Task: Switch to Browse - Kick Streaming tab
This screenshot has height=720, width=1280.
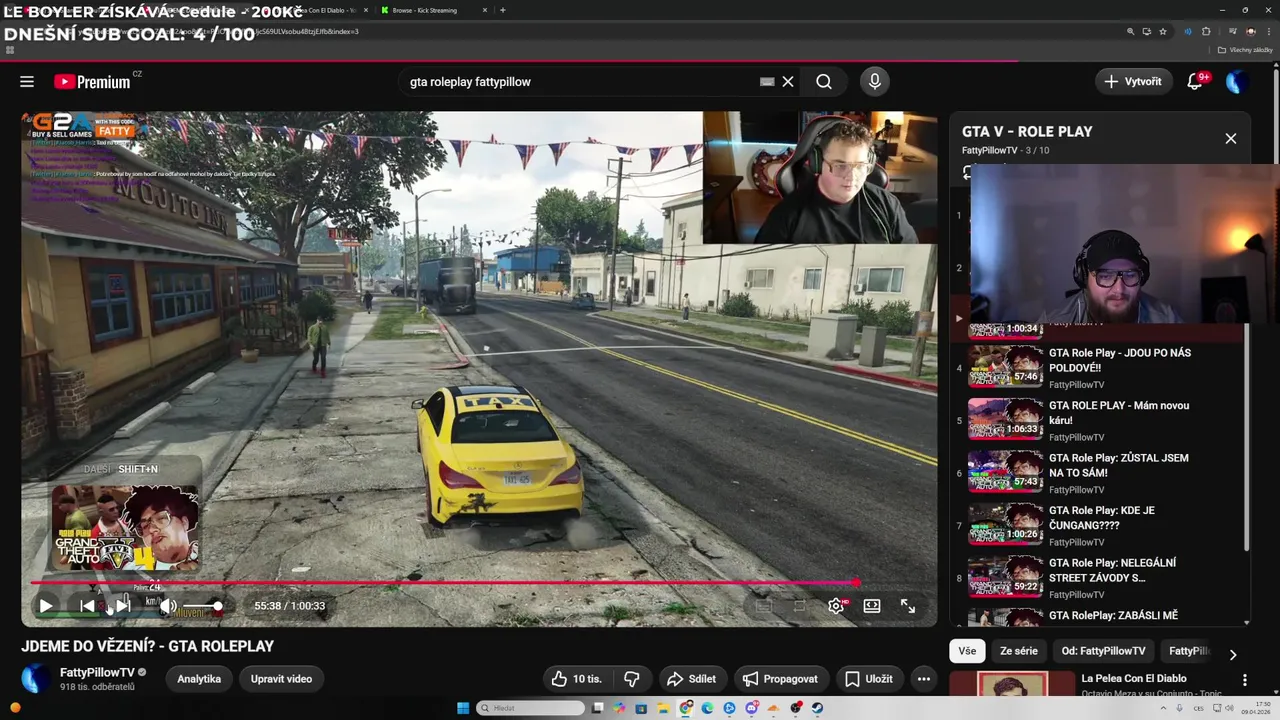Action: [424, 10]
